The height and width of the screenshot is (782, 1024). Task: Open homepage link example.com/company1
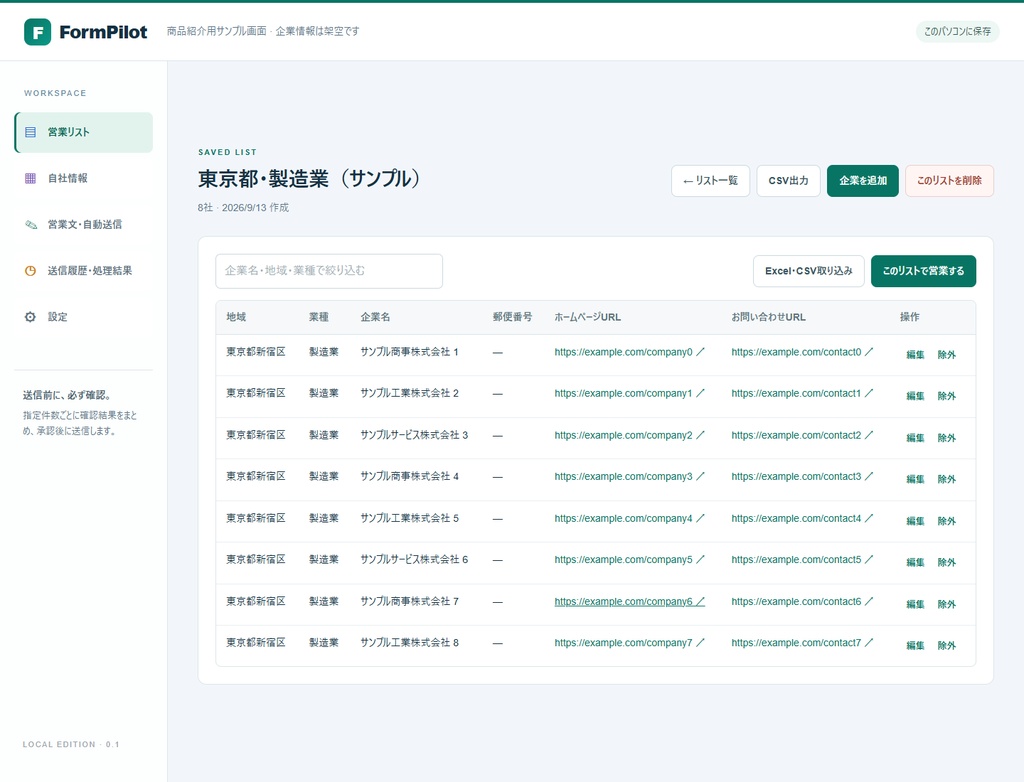pos(630,393)
